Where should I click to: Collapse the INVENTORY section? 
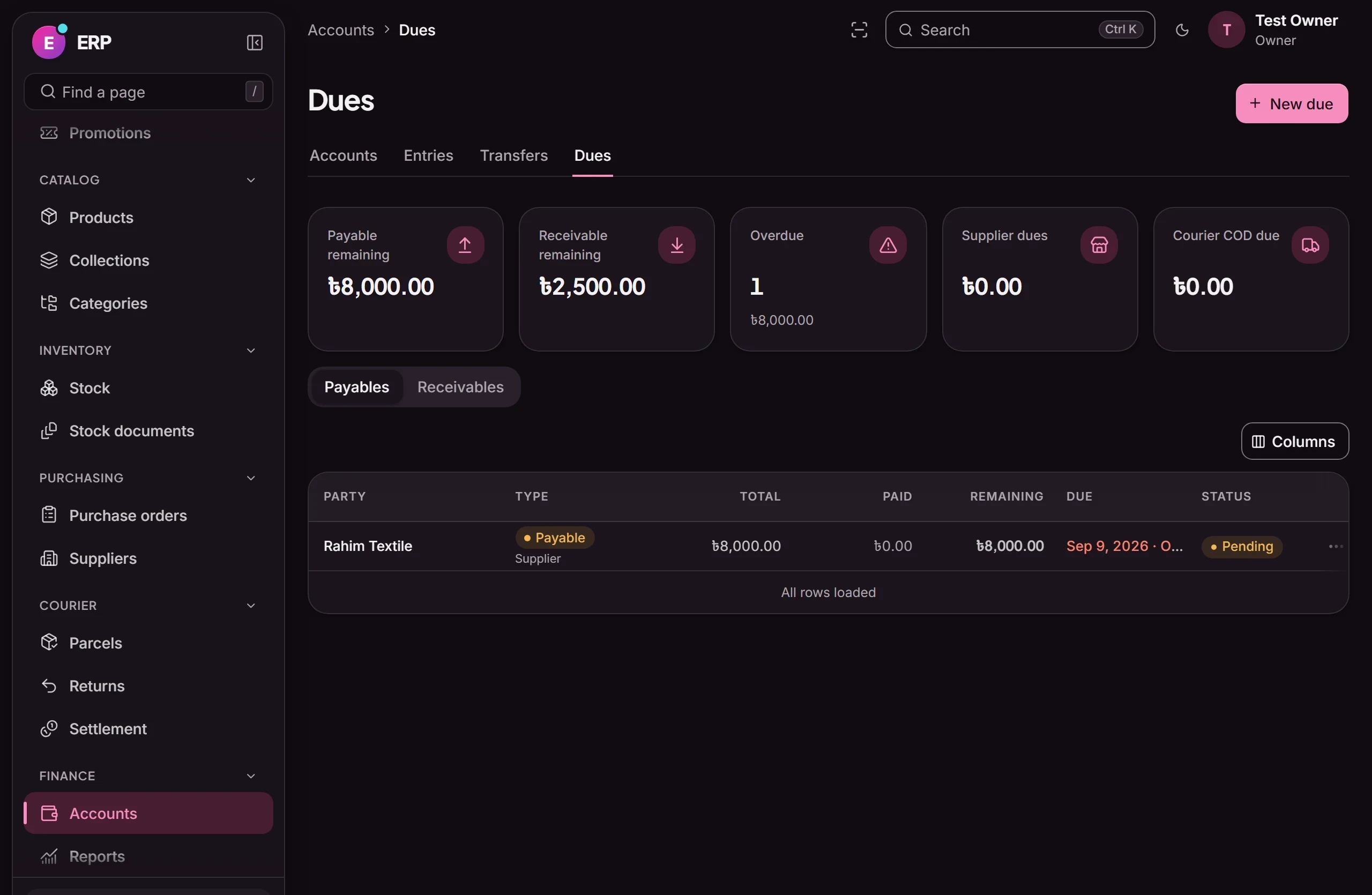pos(251,350)
